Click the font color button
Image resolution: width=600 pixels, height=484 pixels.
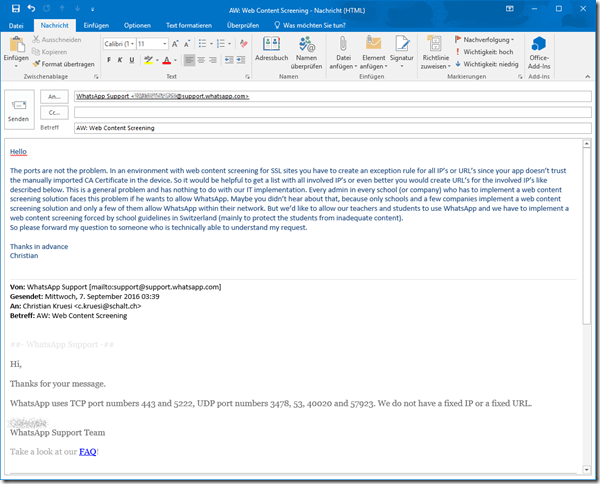165,60
